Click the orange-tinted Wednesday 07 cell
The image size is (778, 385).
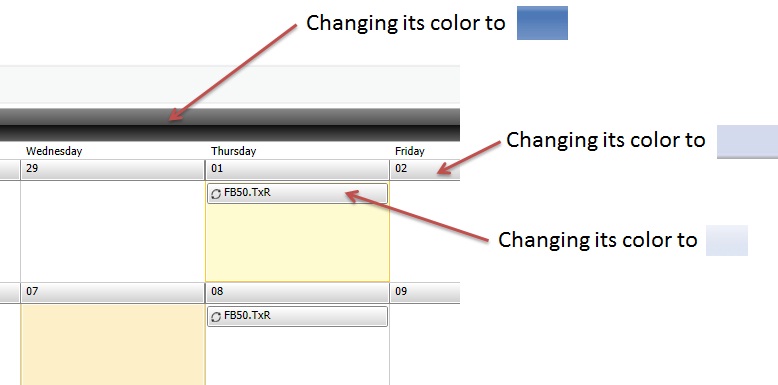pyautogui.click(x=113, y=344)
